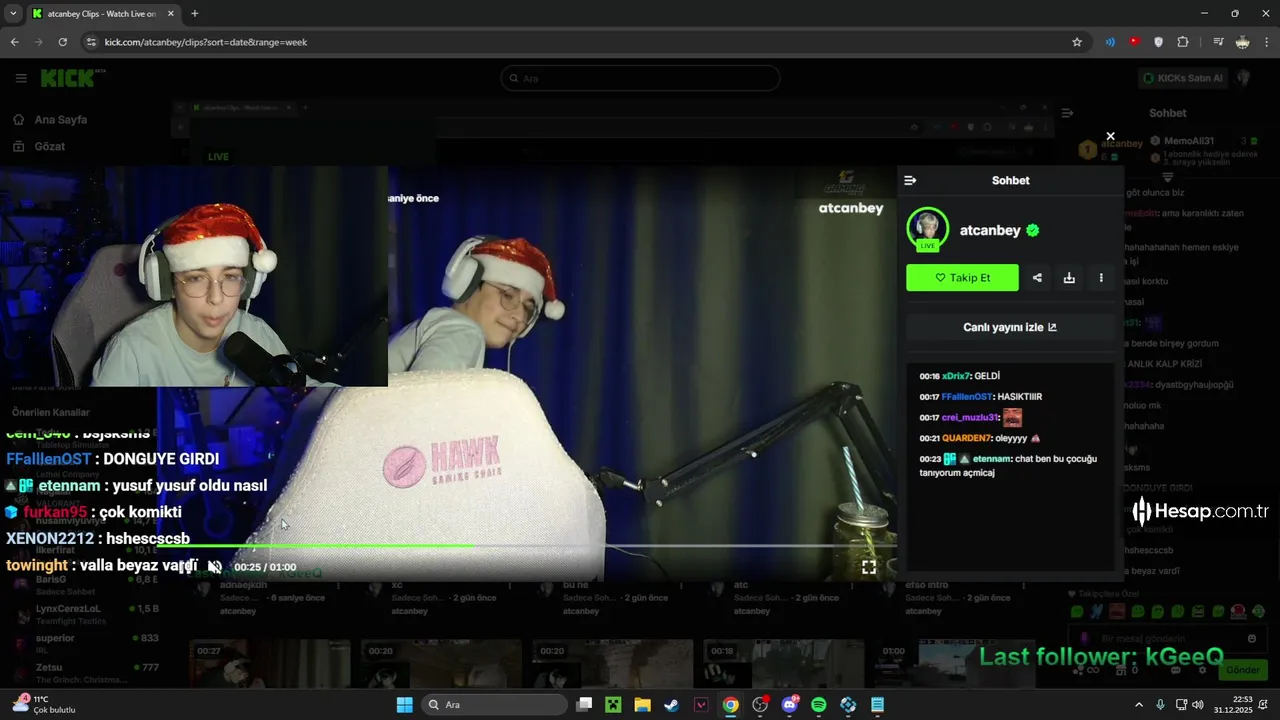The image size is (1280, 720).
Task: Open Discord from the taskbar
Action: [x=790, y=705]
